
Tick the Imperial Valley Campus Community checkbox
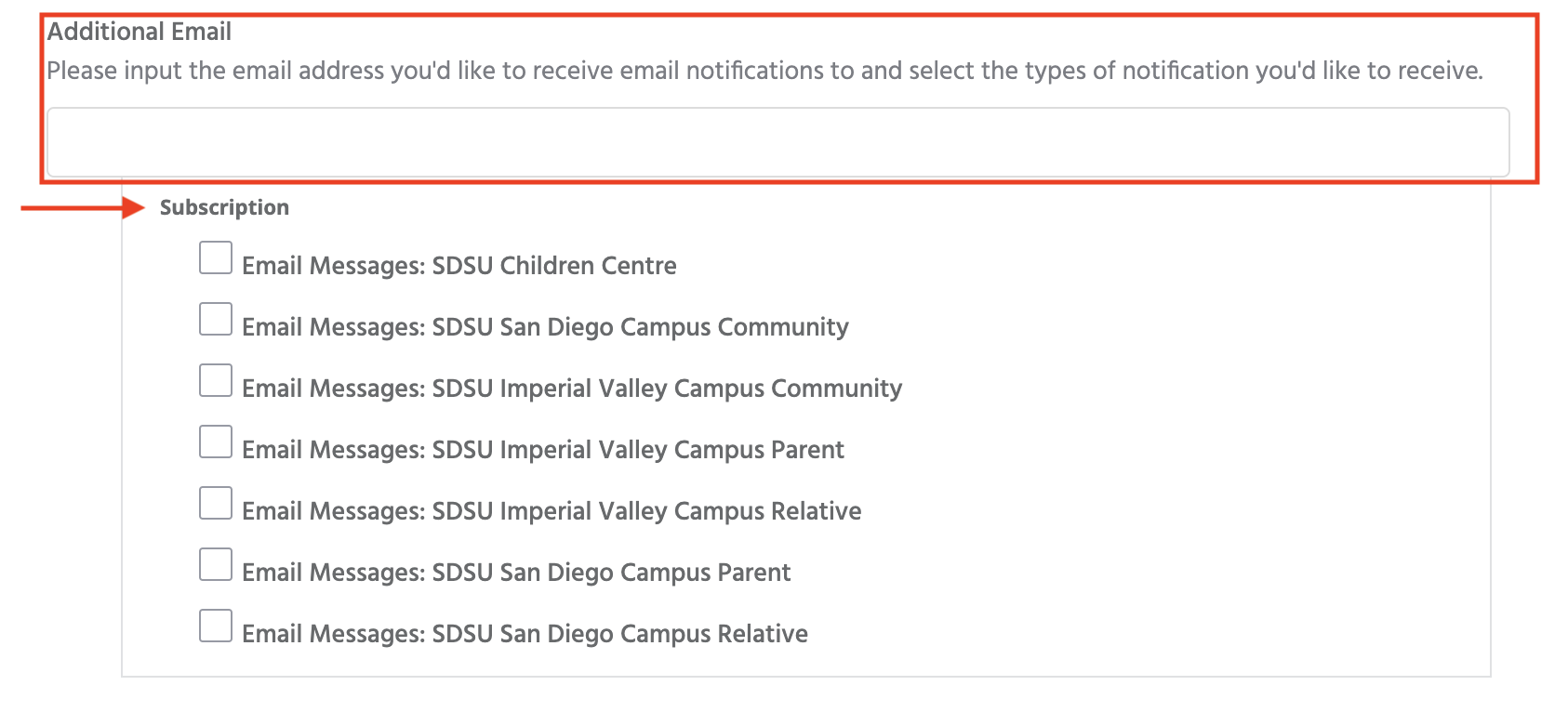pyautogui.click(x=216, y=381)
